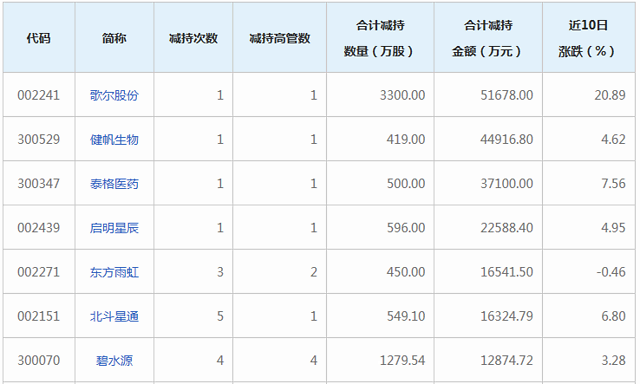
Task: Click the 近10日涨跌（%） column header
Action: point(588,38)
